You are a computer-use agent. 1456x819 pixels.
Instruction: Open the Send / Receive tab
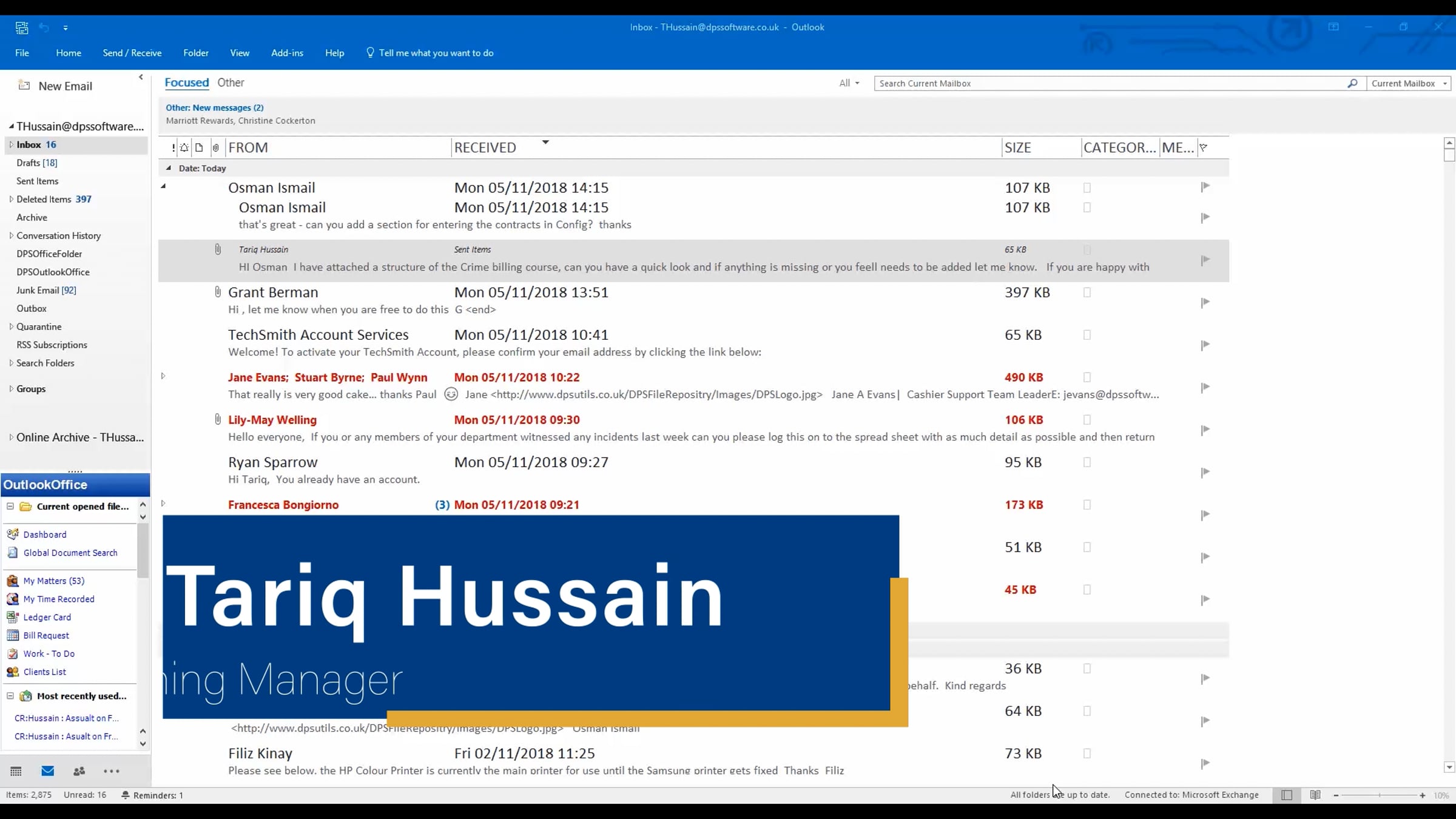(x=132, y=53)
